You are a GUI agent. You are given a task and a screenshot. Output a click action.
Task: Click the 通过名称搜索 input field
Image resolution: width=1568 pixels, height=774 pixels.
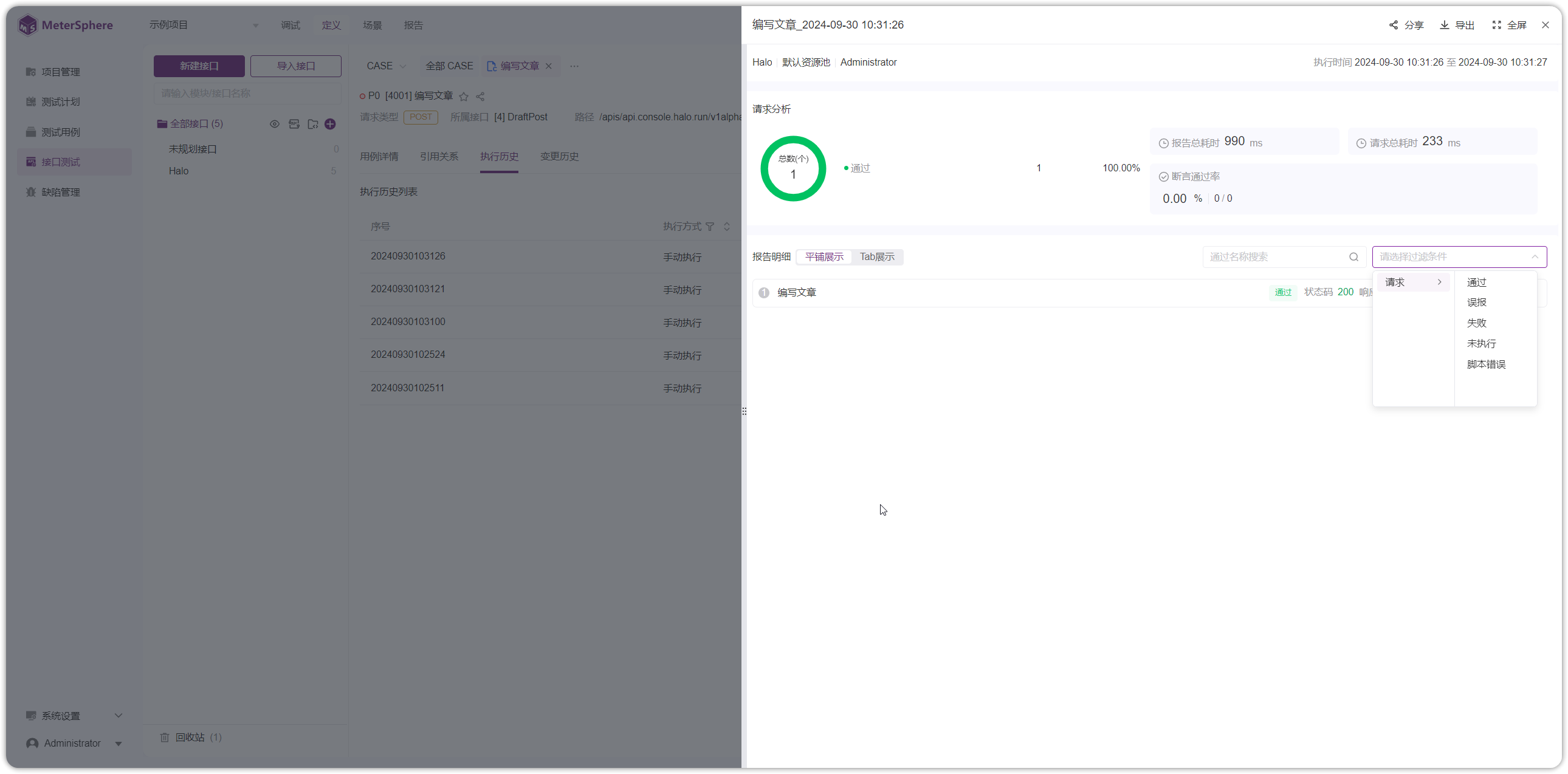(x=1284, y=257)
